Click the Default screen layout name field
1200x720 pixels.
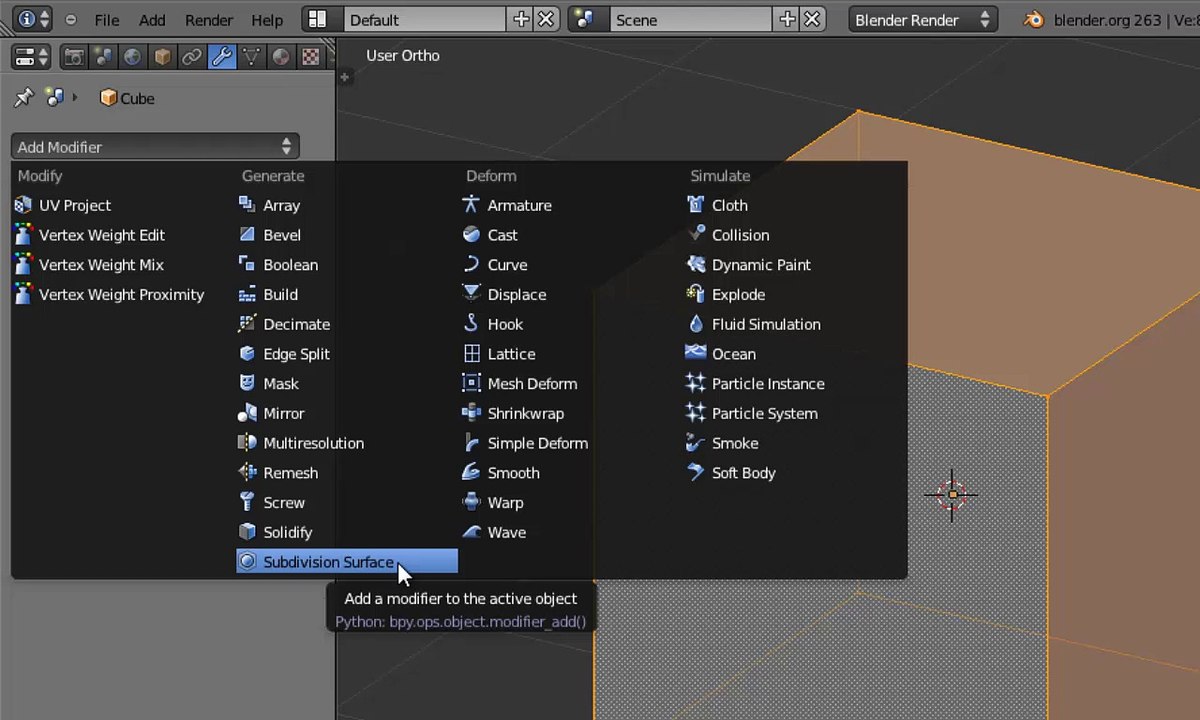point(425,19)
